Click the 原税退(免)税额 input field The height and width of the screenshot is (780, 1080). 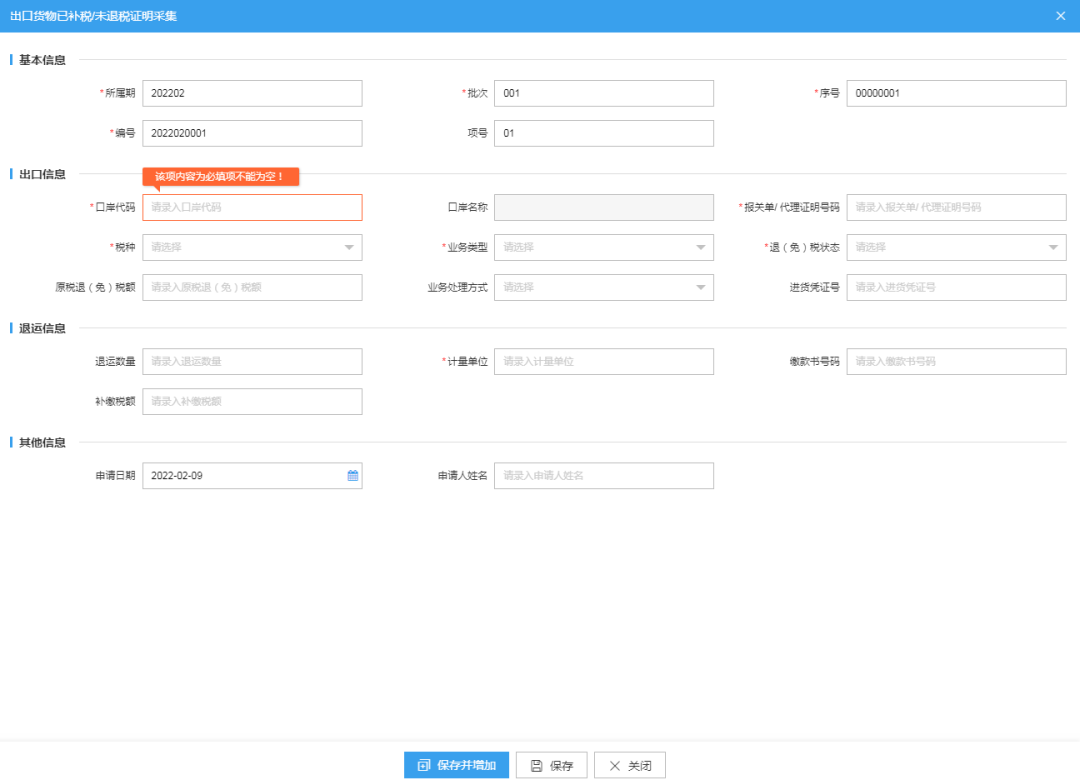click(x=252, y=287)
